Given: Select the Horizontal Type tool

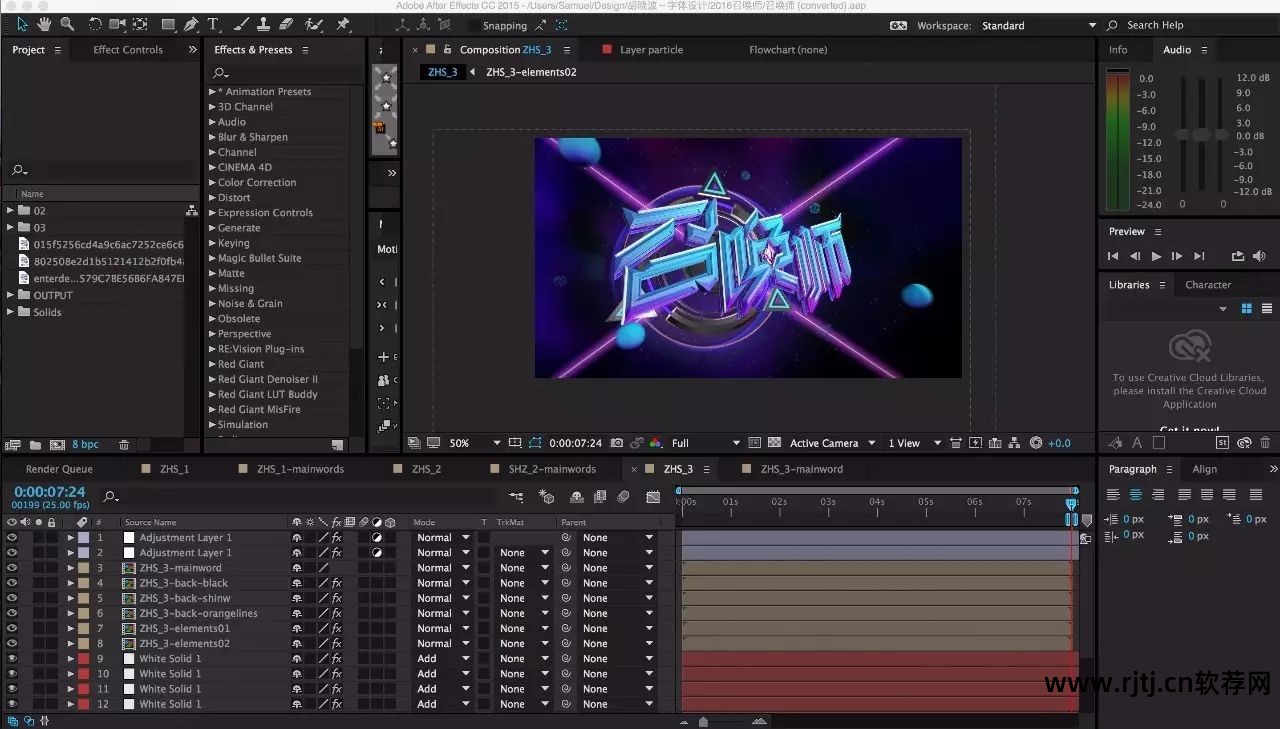Looking at the screenshot, I should click(213, 24).
